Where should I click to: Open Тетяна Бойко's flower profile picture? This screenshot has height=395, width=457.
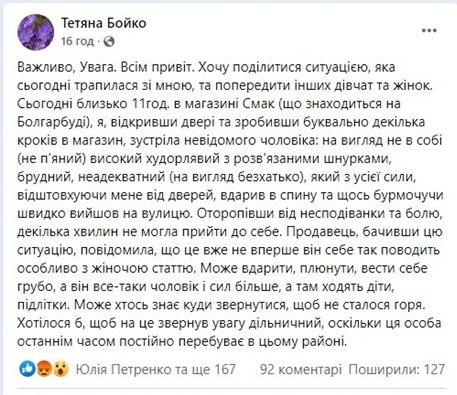[x=35, y=32]
